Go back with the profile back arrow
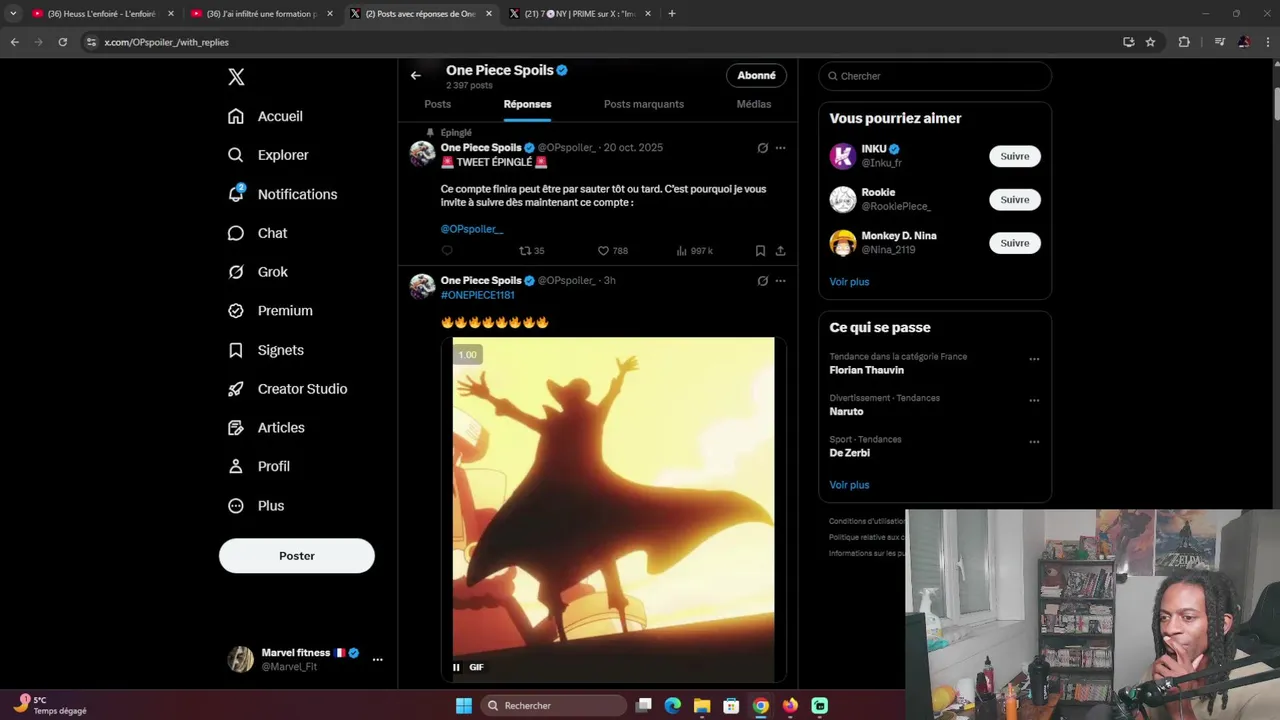1280x720 pixels. click(x=416, y=75)
